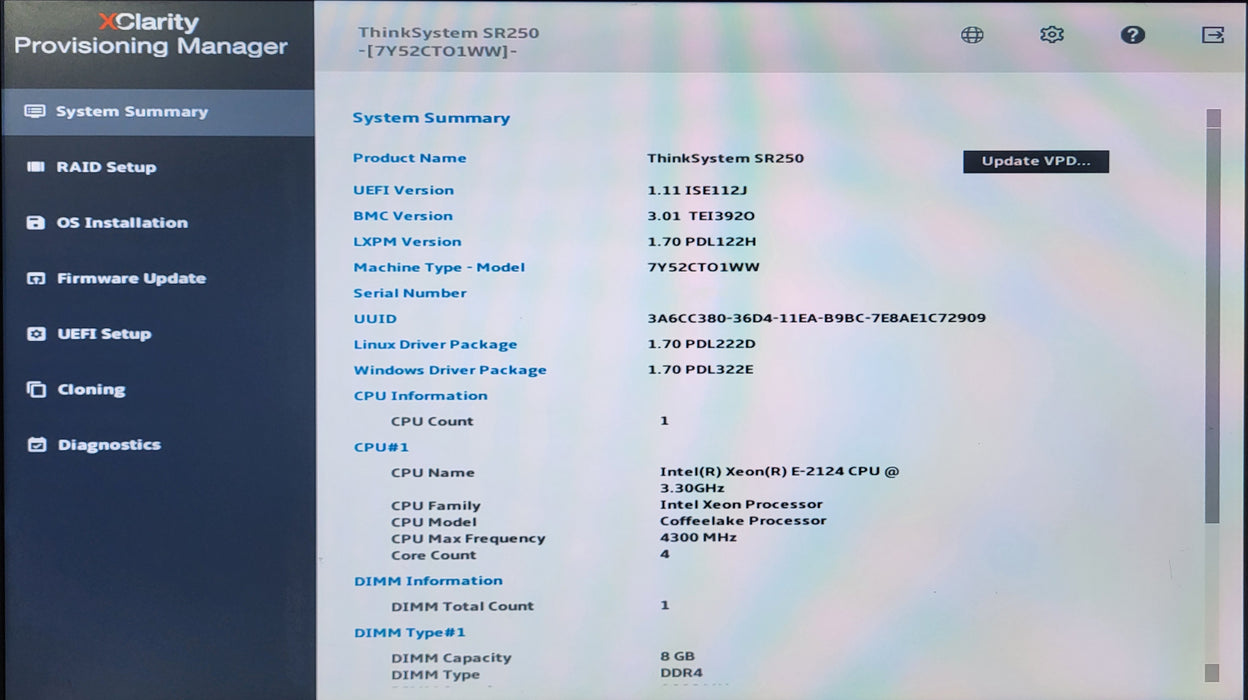Click the Cloning sidebar icon
The image size is (1248, 700).
tap(36, 390)
